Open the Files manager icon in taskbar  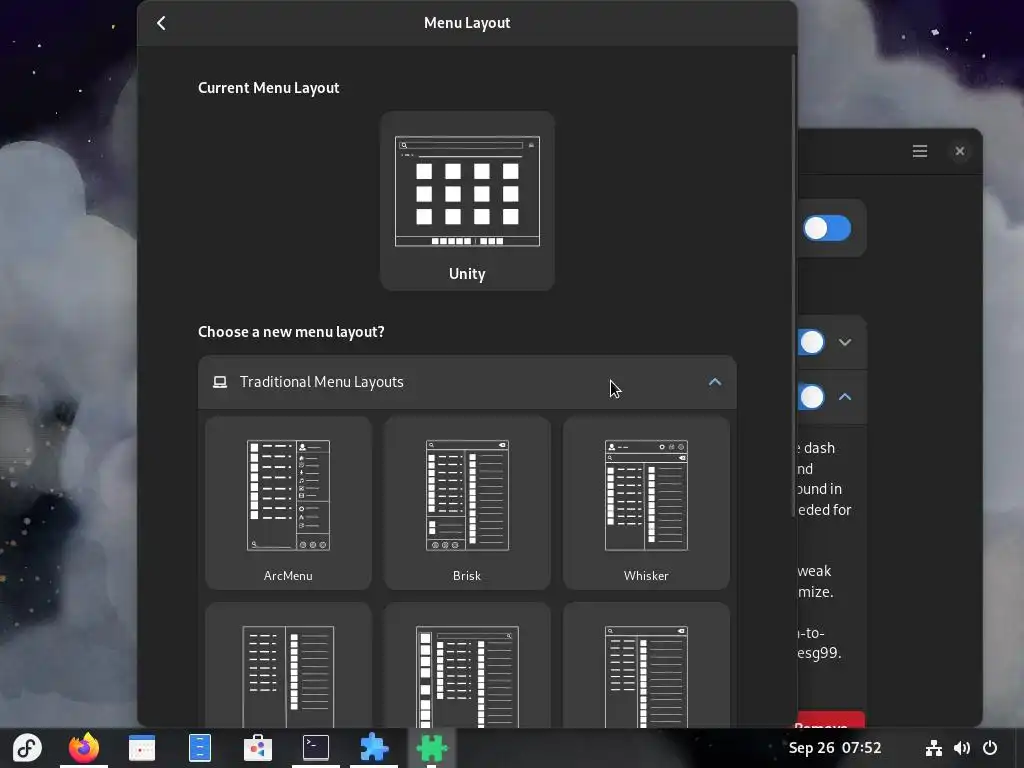coord(200,748)
